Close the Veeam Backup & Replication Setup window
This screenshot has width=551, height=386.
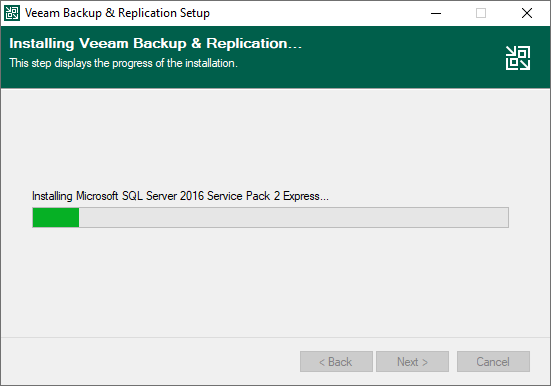(x=527, y=13)
